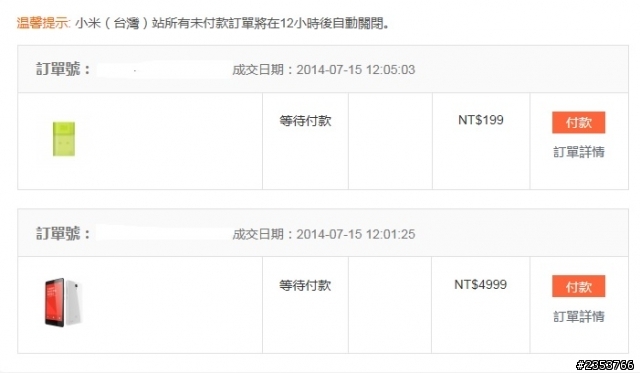Image resolution: width=640 pixels, height=373 pixels.
Task: Open 訂單詳情 for the NT$199 order
Action: (x=579, y=152)
